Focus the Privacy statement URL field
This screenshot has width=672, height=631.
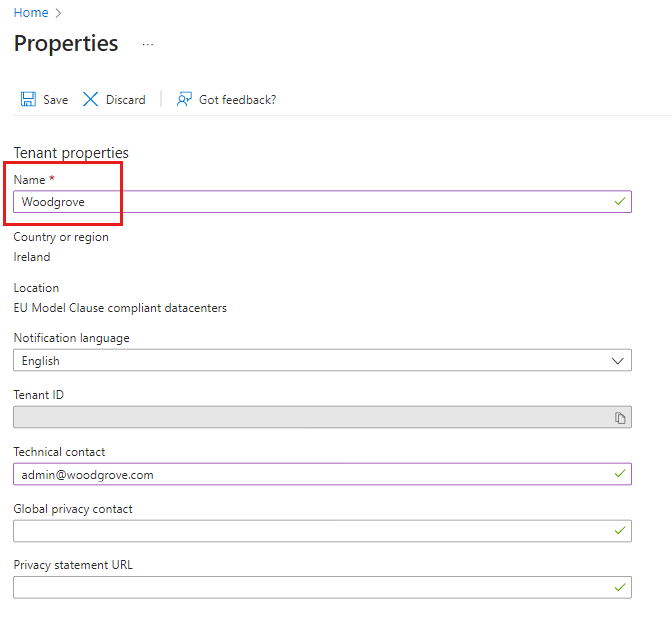point(300,588)
